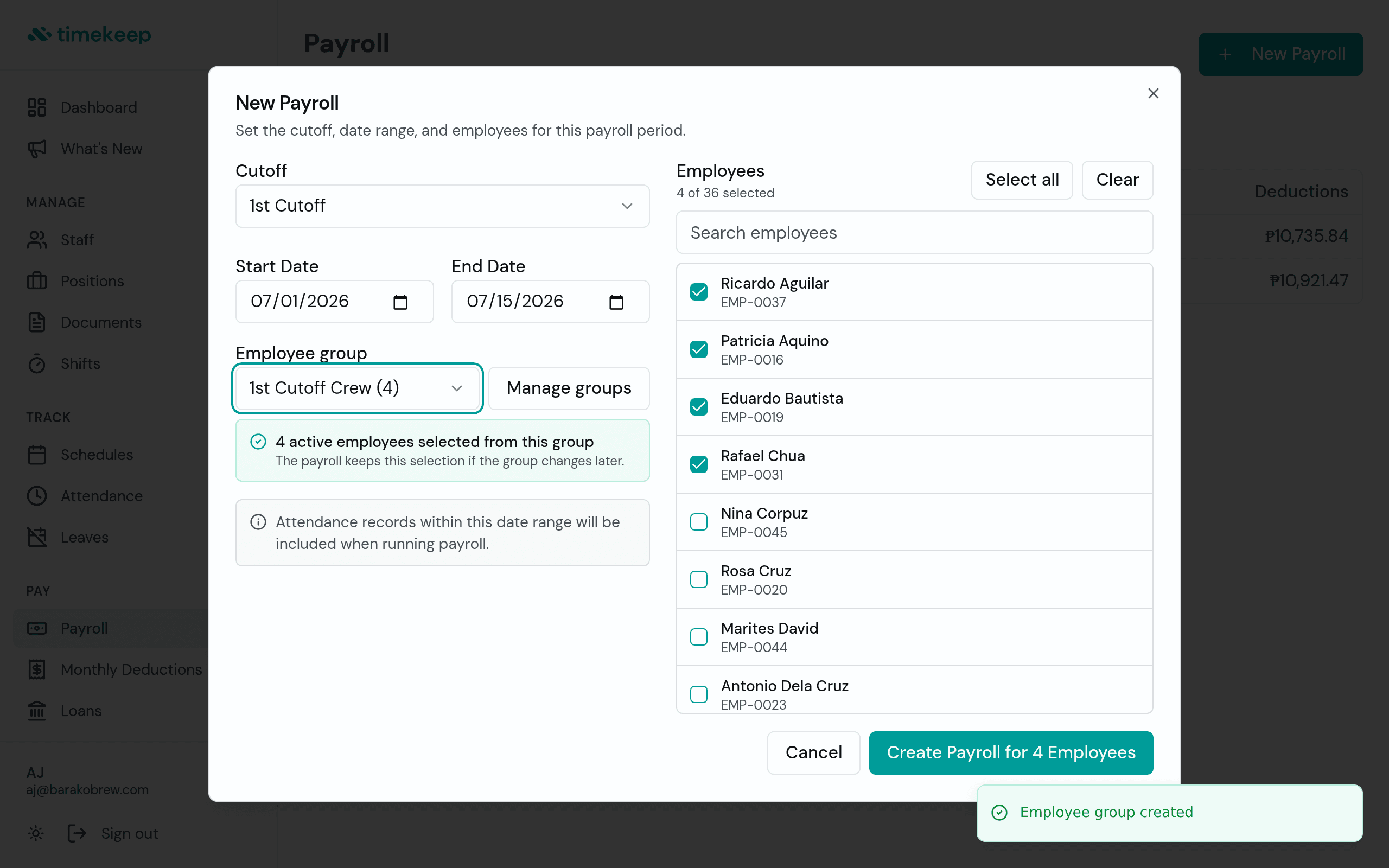Click the ₱10,735.84 deductions value

pos(1307,236)
